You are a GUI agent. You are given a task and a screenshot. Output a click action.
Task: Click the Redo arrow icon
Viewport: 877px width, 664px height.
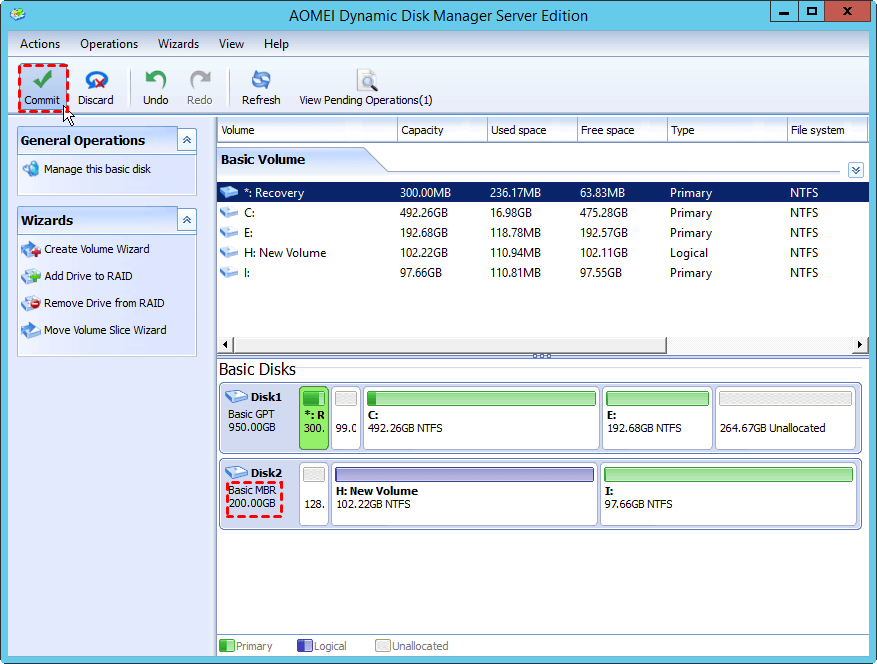[x=200, y=80]
